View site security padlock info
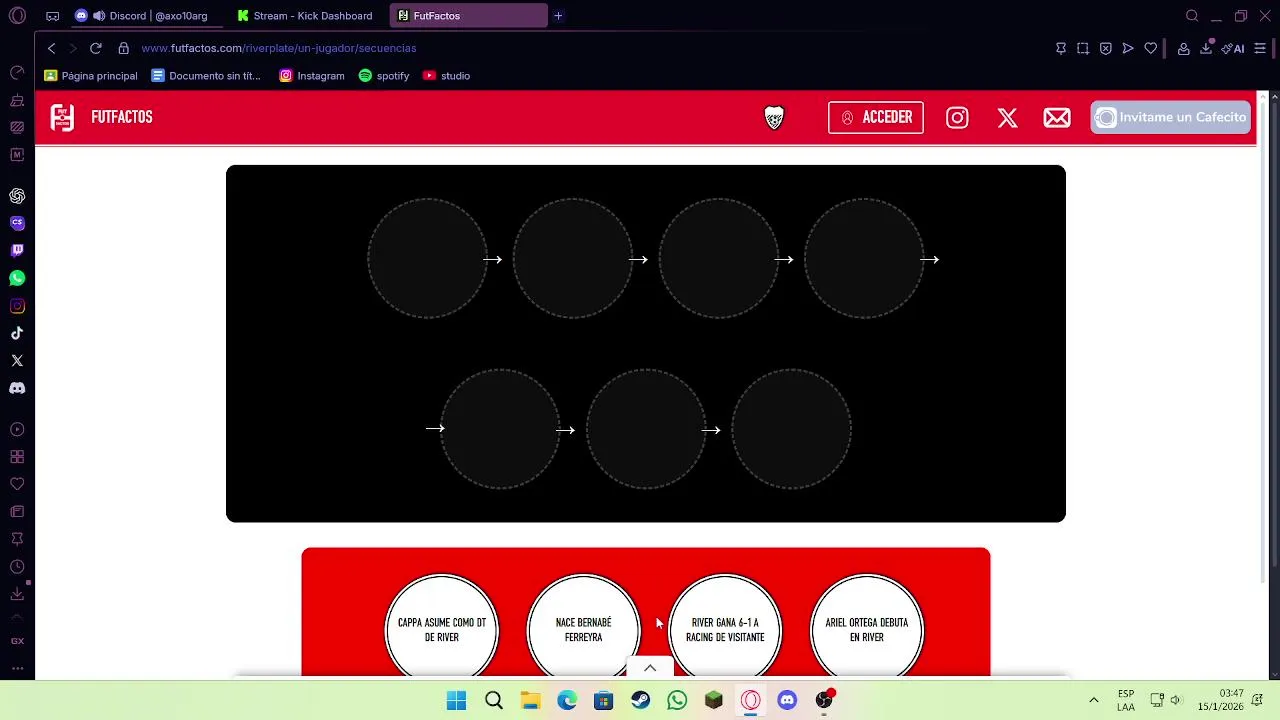This screenshot has width=1280, height=720. (x=124, y=48)
